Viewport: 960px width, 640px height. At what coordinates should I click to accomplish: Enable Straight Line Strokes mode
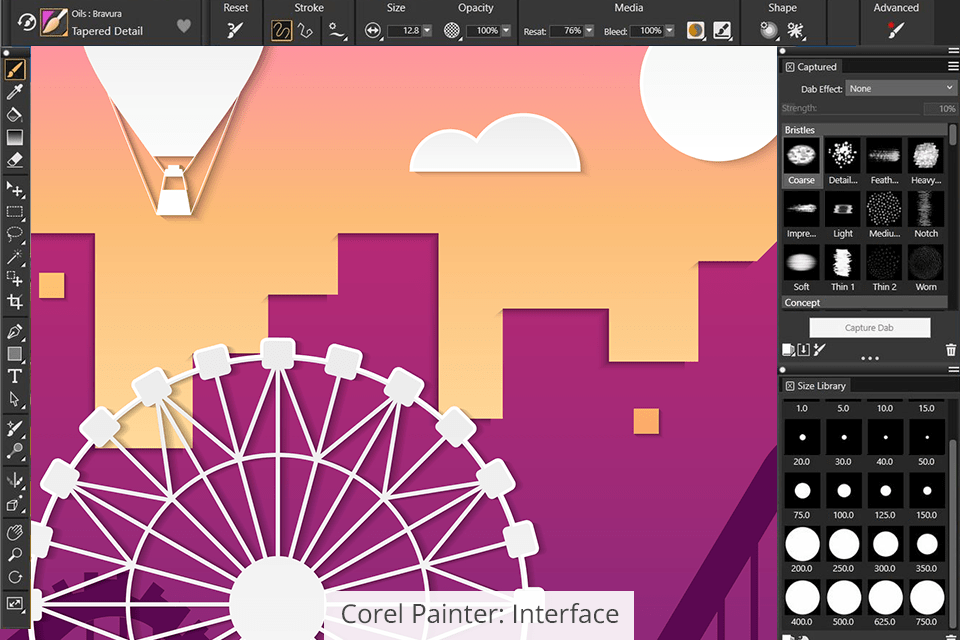point(305,30)
